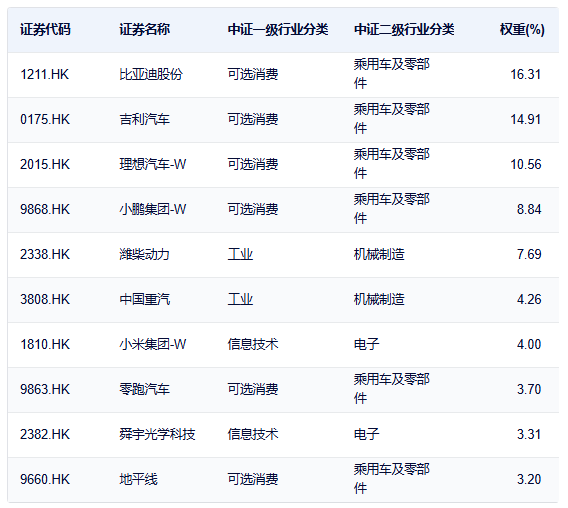Click the weight value 4.00
Screen dimensions: 568x508
point(529,344)
